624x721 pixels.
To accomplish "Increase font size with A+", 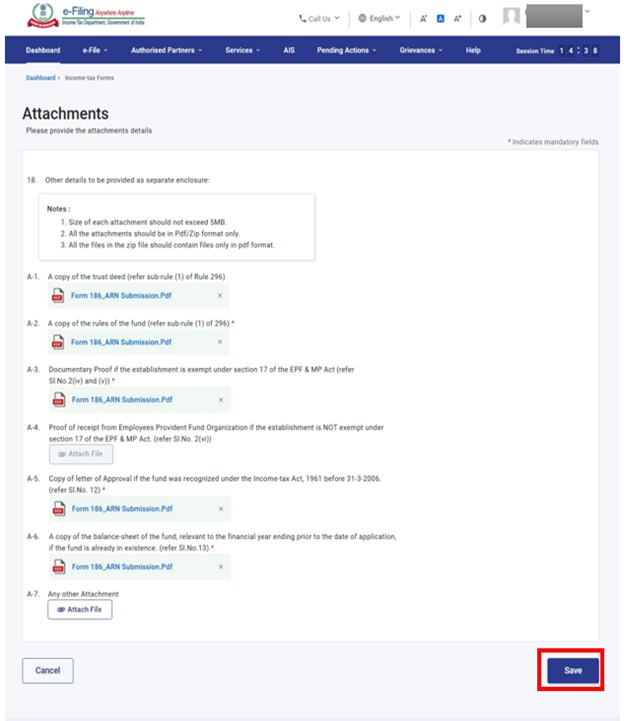I will pos(458,18).
